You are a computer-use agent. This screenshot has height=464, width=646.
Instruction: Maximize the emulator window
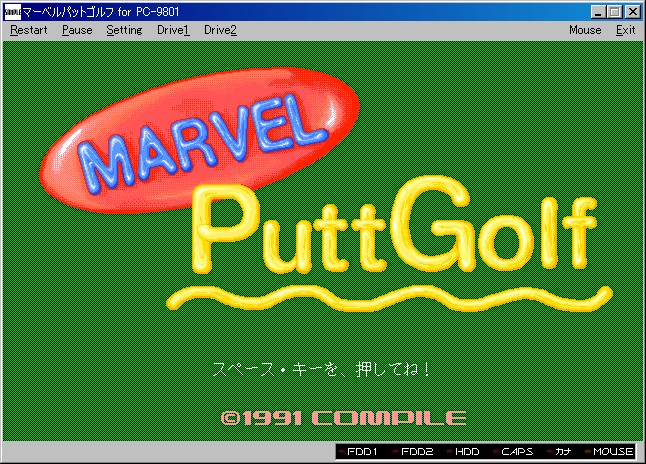(614, 12)
